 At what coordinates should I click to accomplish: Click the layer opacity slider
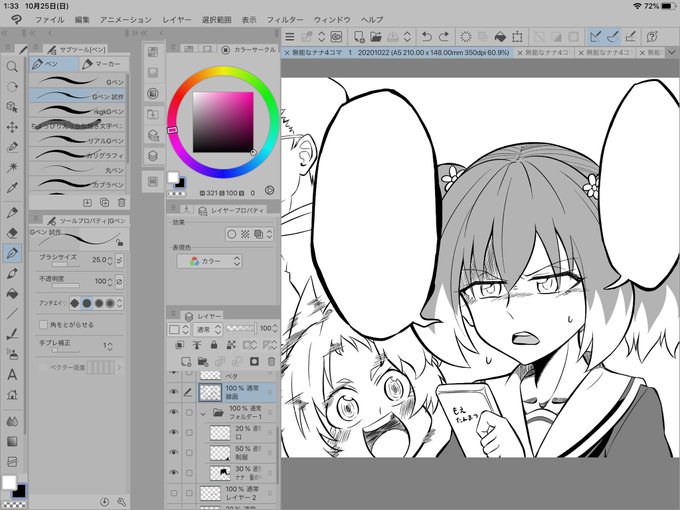click(241, 328)
